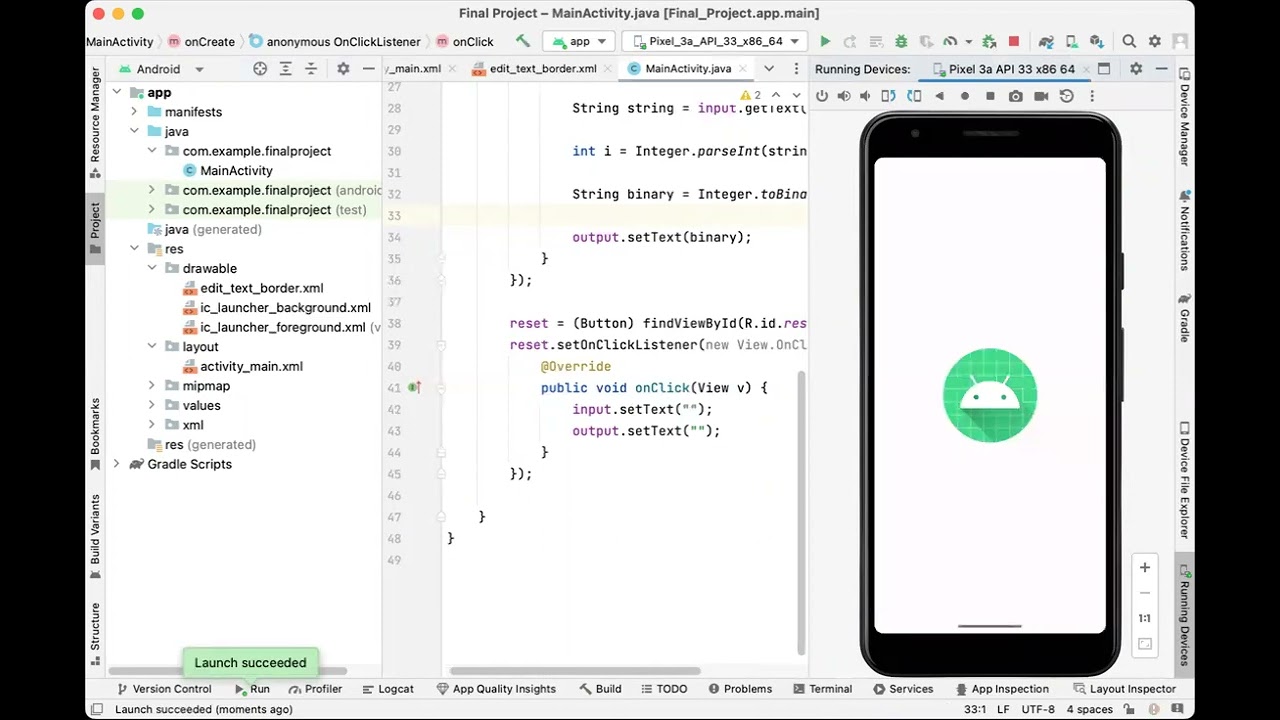The image size is (1280, 720).
Task: Open the Build tool window
Action: [600, 689]
